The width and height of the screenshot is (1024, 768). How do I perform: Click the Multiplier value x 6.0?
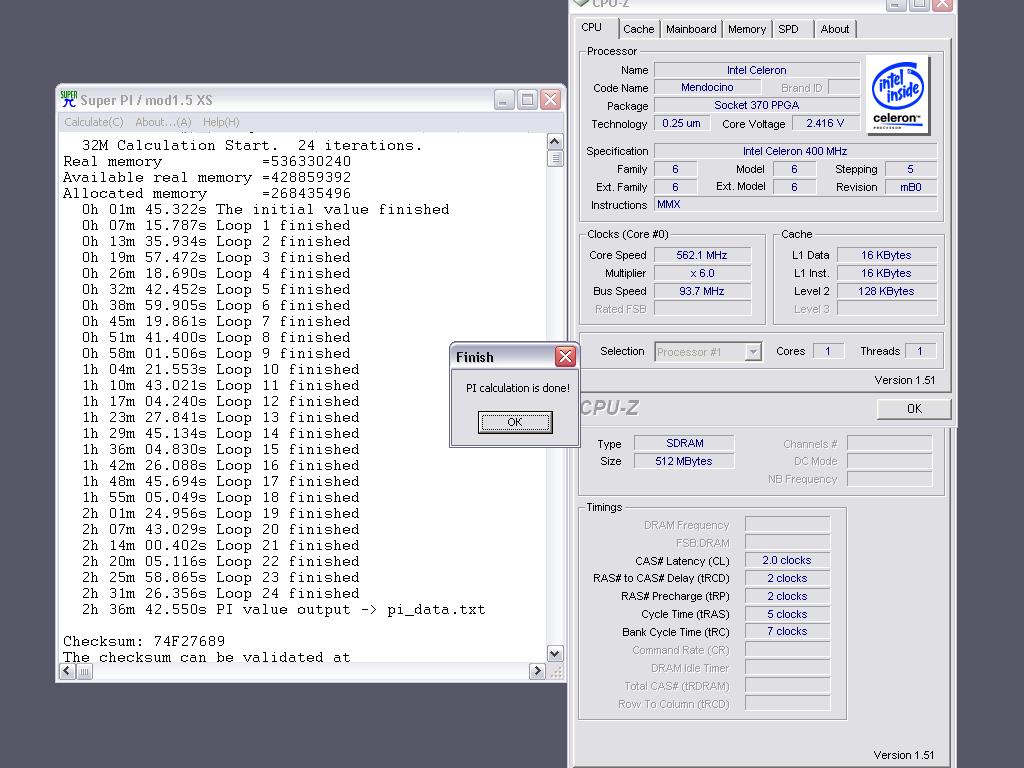click(702, 273)
